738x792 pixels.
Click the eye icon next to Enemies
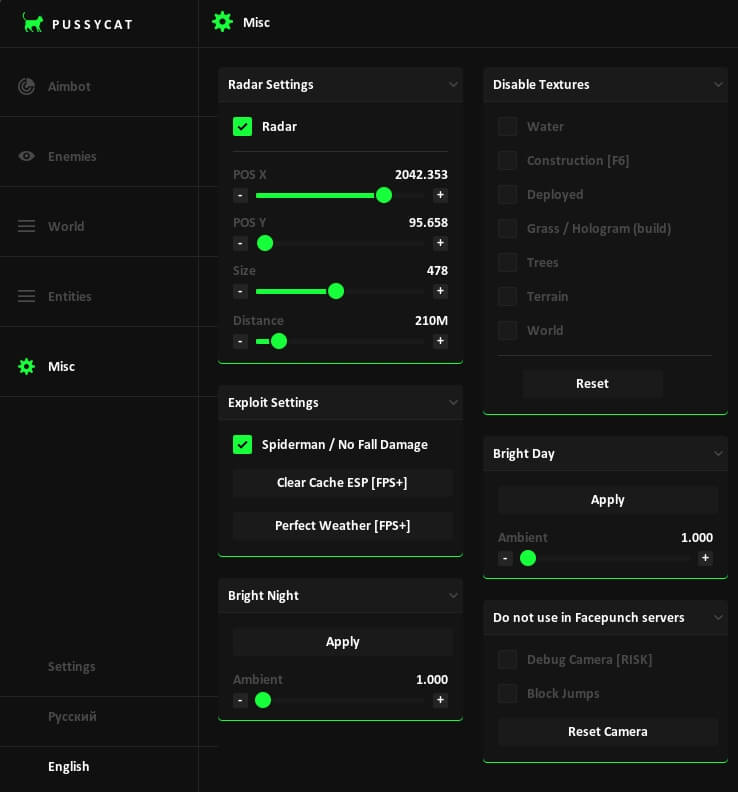tap(27, 157)
